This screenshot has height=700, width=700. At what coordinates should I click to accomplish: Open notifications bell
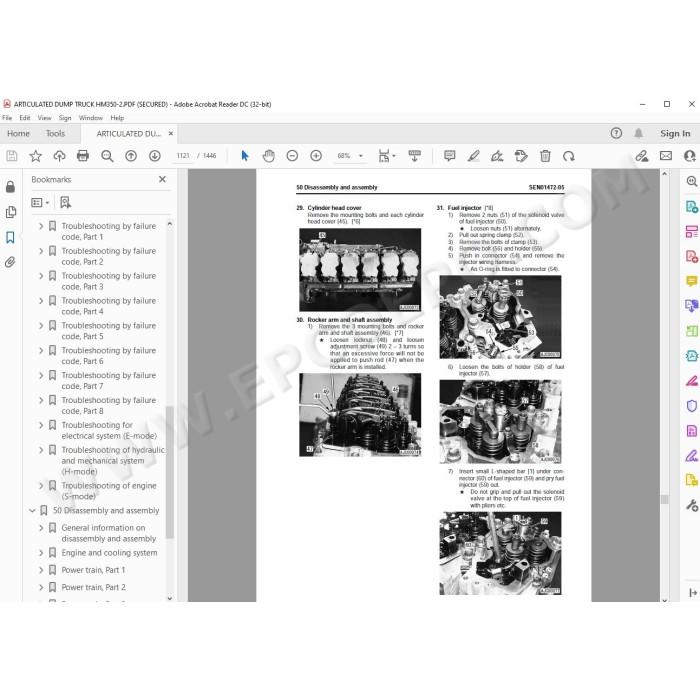(x=639, y=133)
